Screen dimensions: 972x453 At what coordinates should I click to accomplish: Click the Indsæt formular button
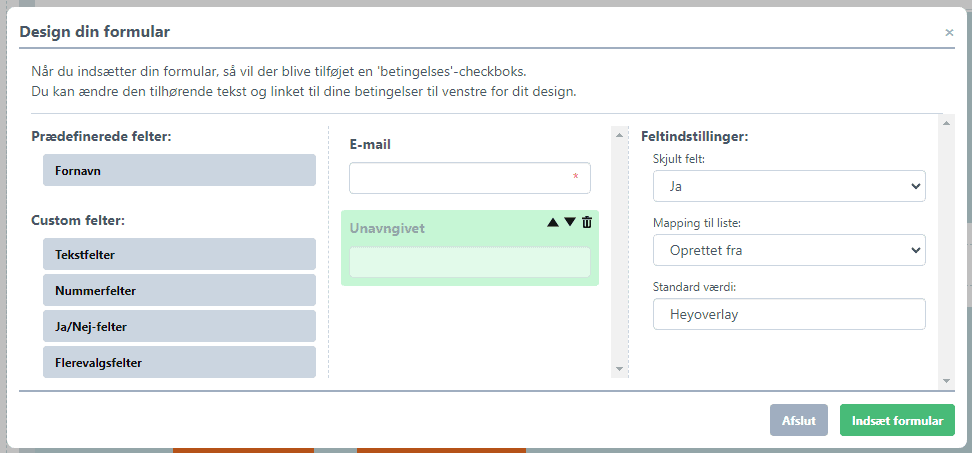pos(897,421)
